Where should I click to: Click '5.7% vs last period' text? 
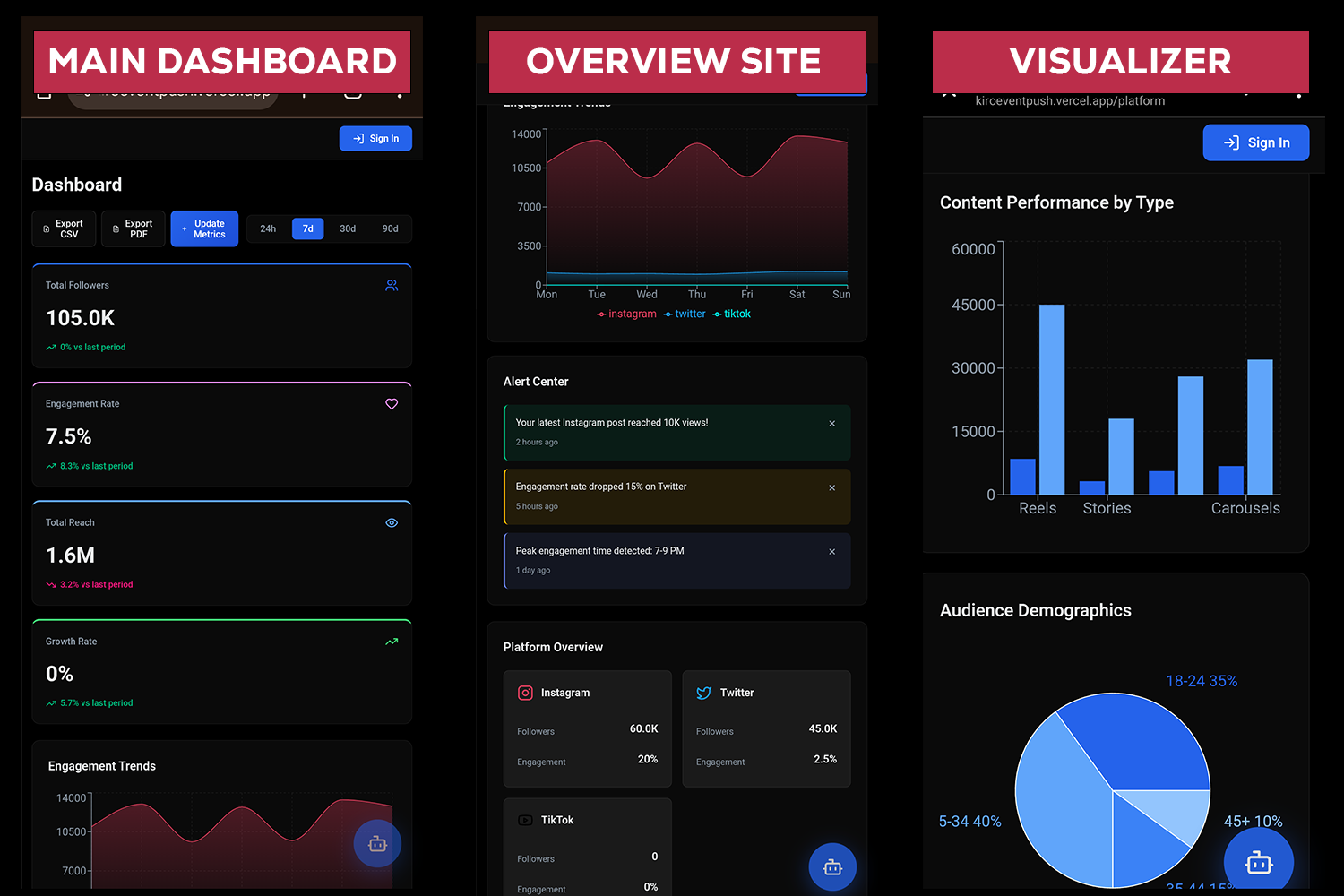pyautogui.click(x=96, y=703)
